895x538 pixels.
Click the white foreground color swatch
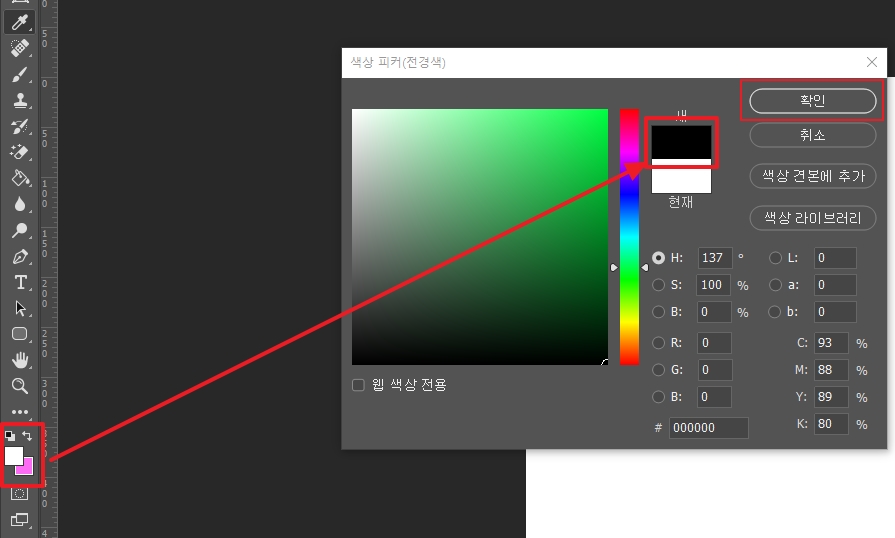point(14,455)
